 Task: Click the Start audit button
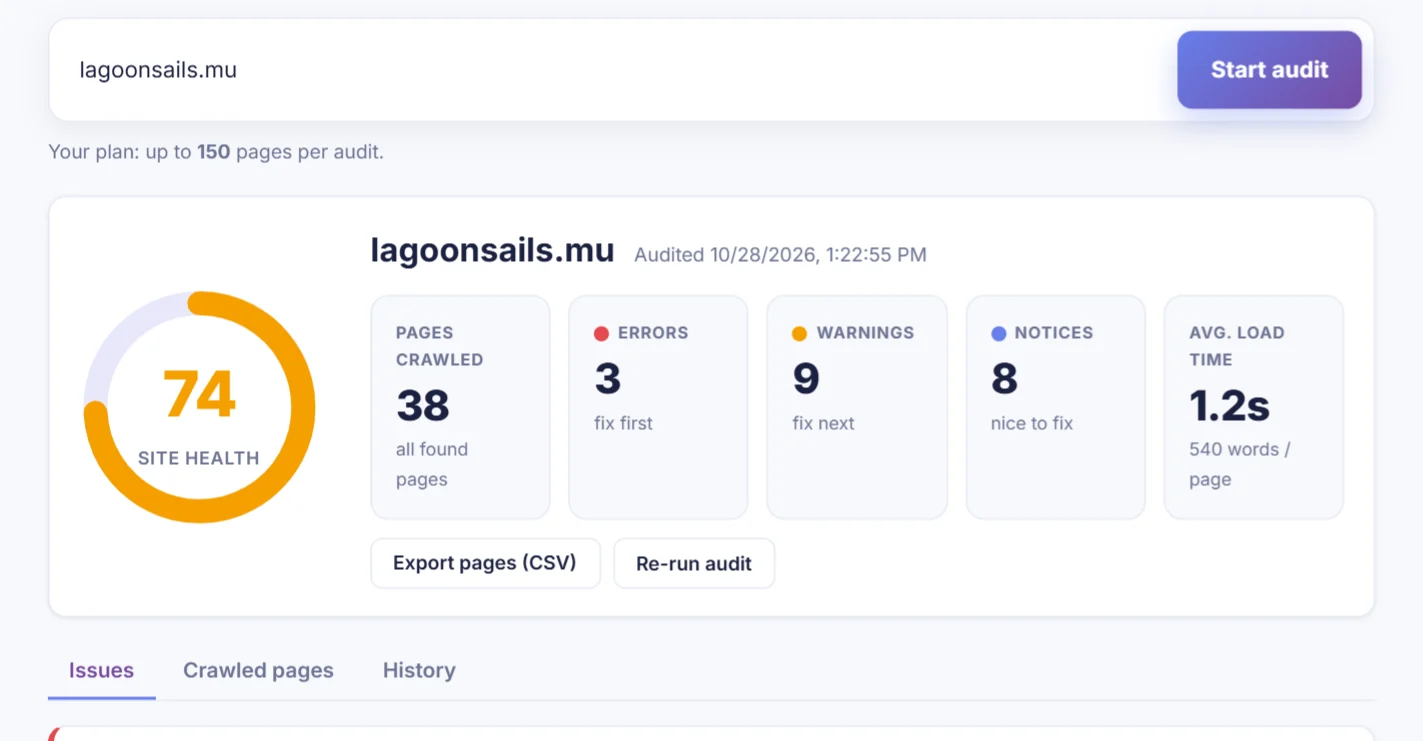click(x=1269, y=70)
